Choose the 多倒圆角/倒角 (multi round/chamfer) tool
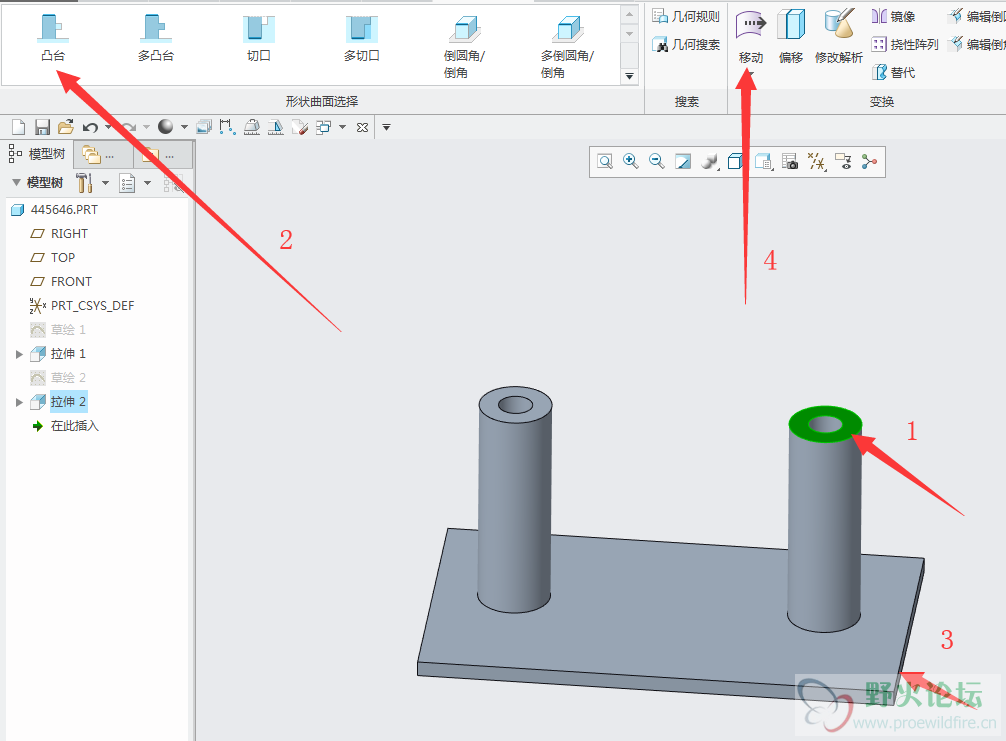Image resolution: width=1006 pixels, height=741 pixels. (x=568, y=47)
